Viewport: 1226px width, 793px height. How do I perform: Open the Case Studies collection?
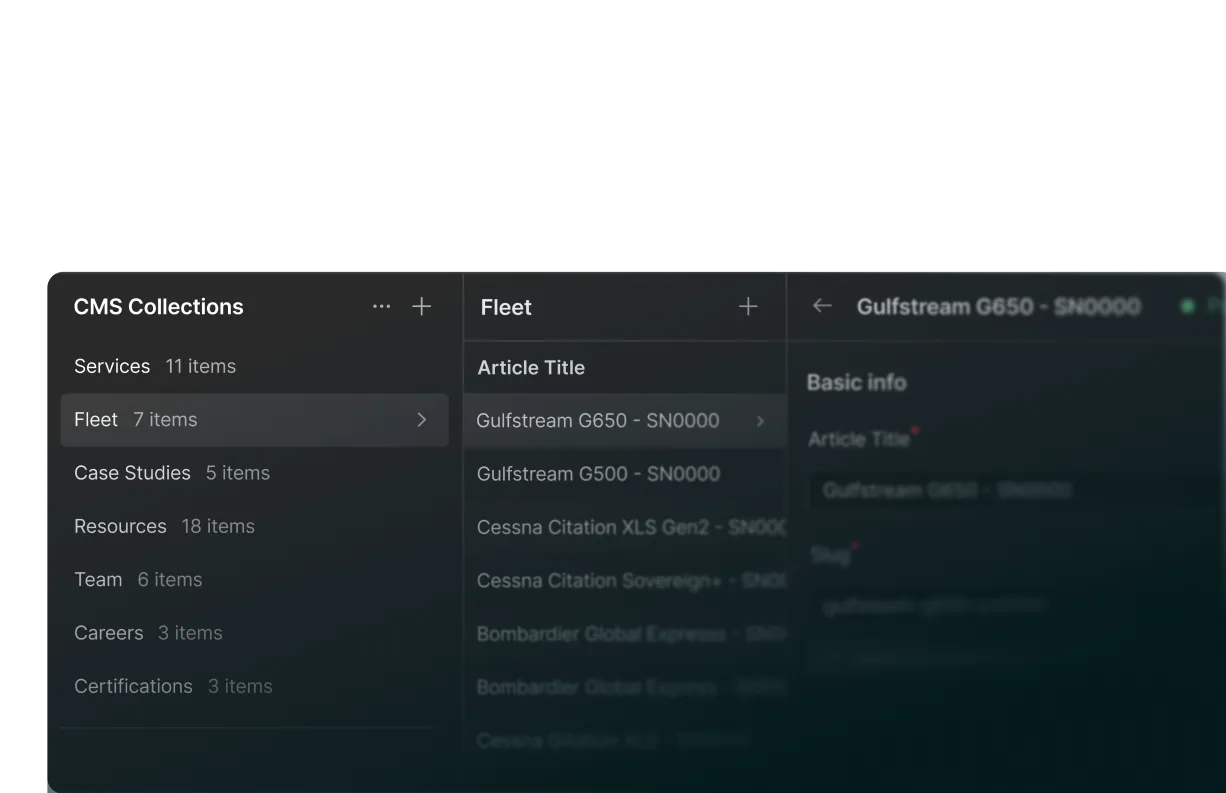(255, 473)
